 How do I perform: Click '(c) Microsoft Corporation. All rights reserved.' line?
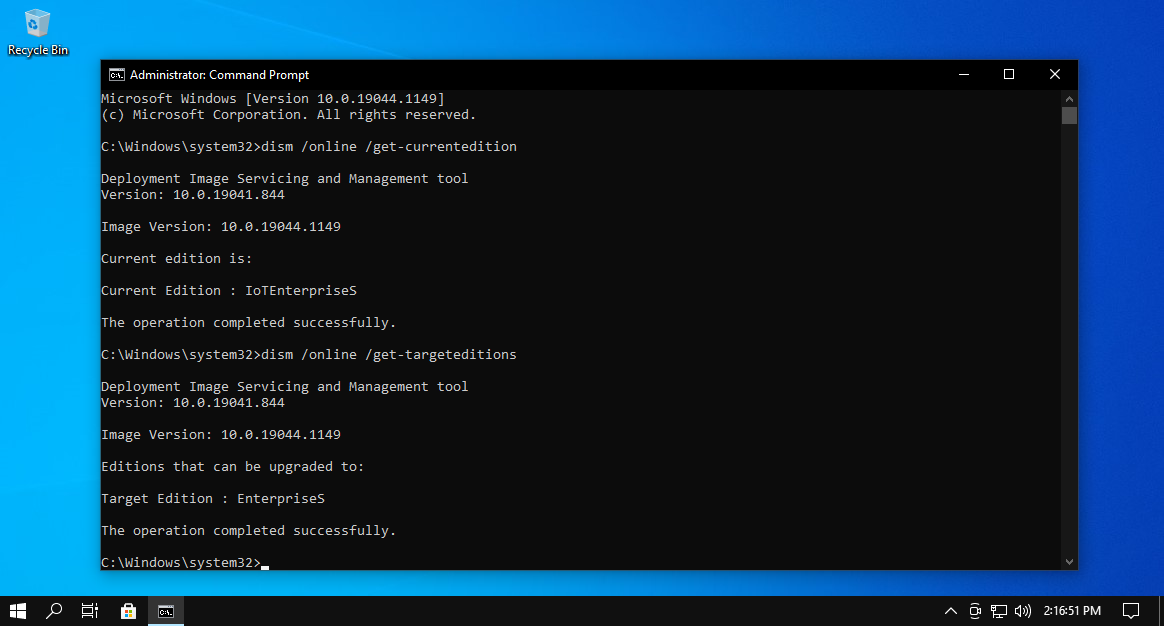tap(289, 114)
